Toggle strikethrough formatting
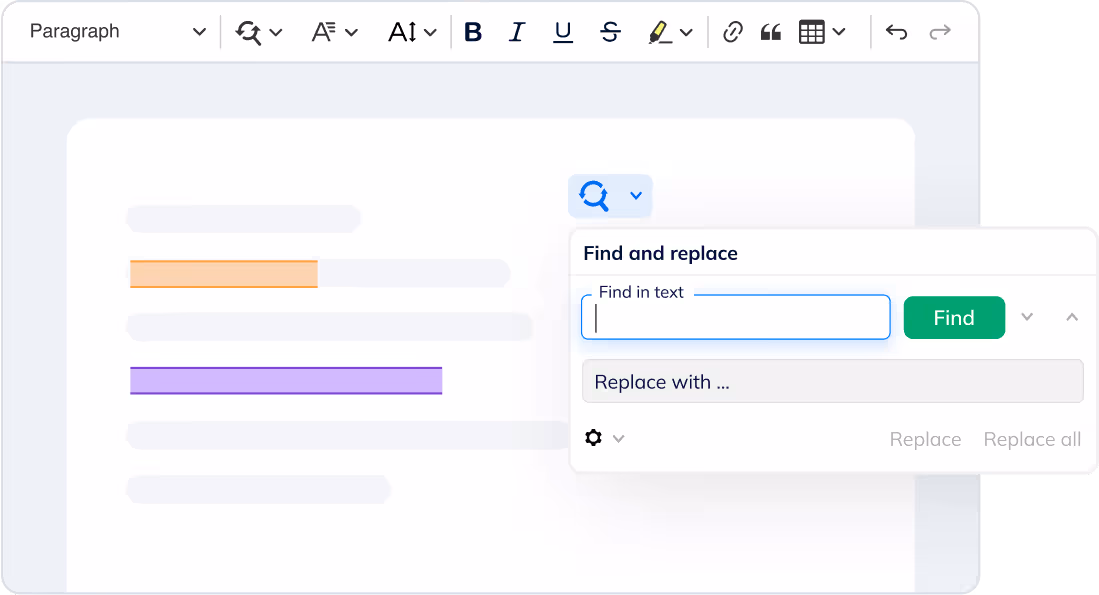This screenshot has height=595, width=1099. coord(610,32)
